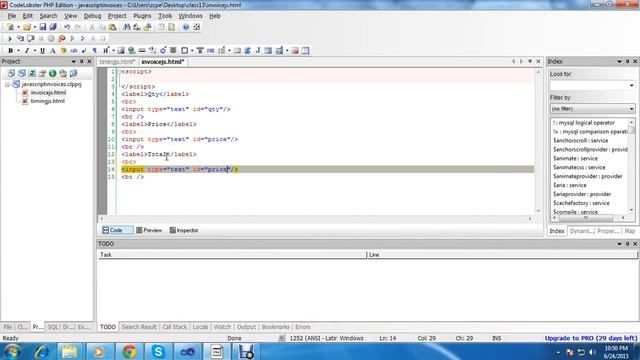Select timingjs.html in project tree
This screenshot has height=360, width=640.
(48, 101)
